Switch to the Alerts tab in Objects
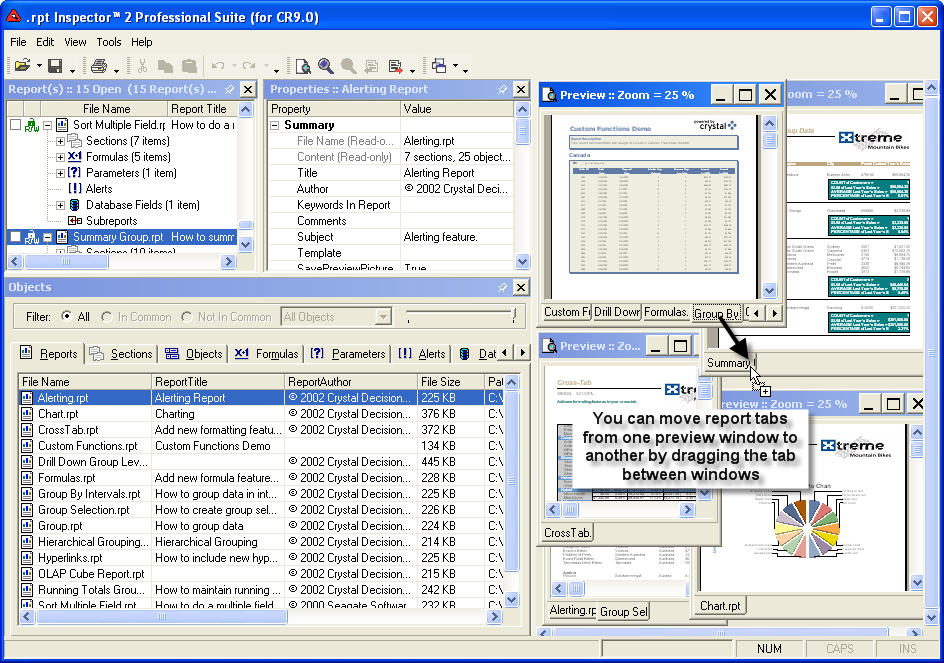944x663 pixels. 422,353
